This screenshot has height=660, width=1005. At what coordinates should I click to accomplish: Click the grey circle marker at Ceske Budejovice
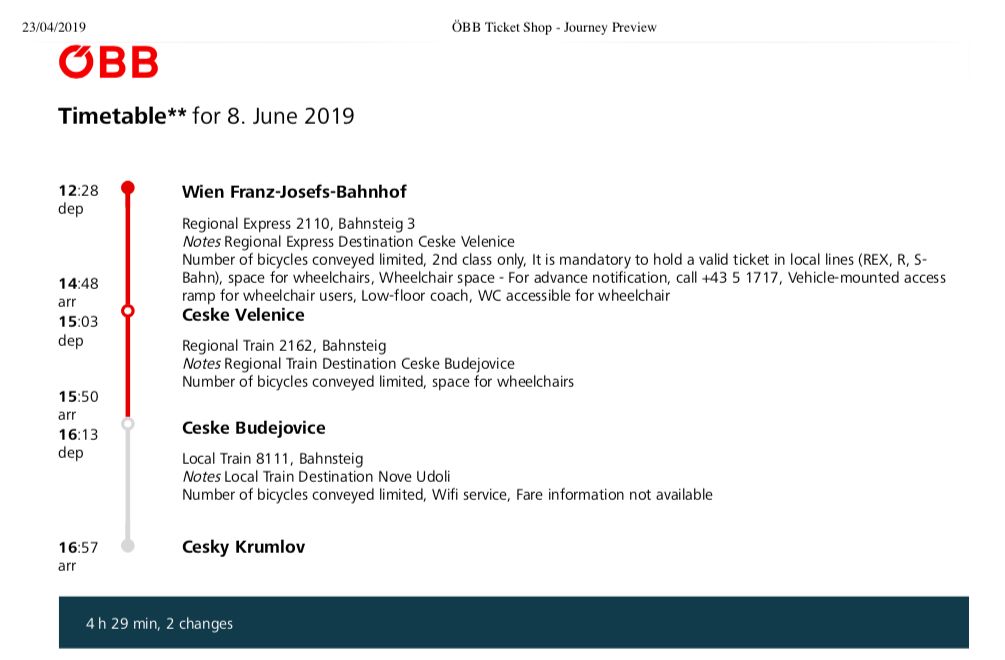[127, 424]
